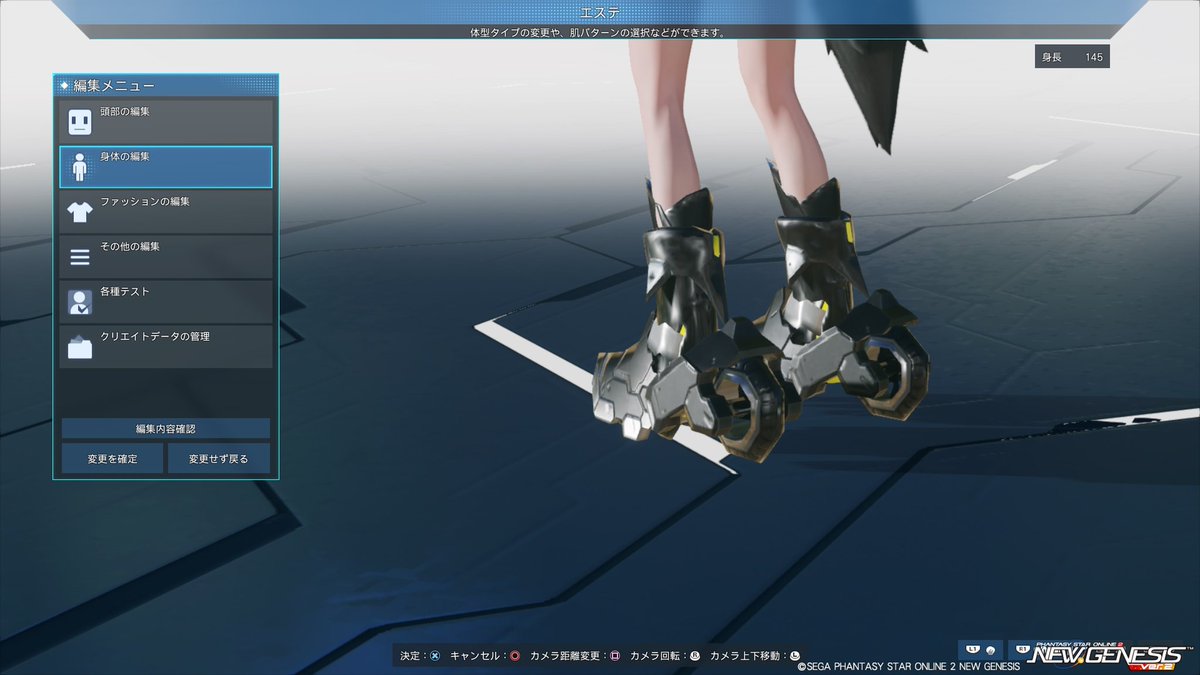The height and width of the screenshot is (675, 1200).
Task: Click the 身長 145 height indicator
Action: [x=1072, y=57]
